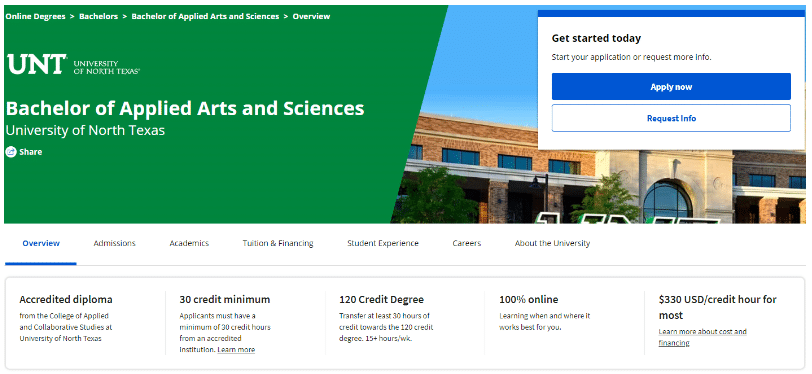Click the 30 credit minimum heading
This screenshot has width=812, height=374.
click(x=225, y=299)
